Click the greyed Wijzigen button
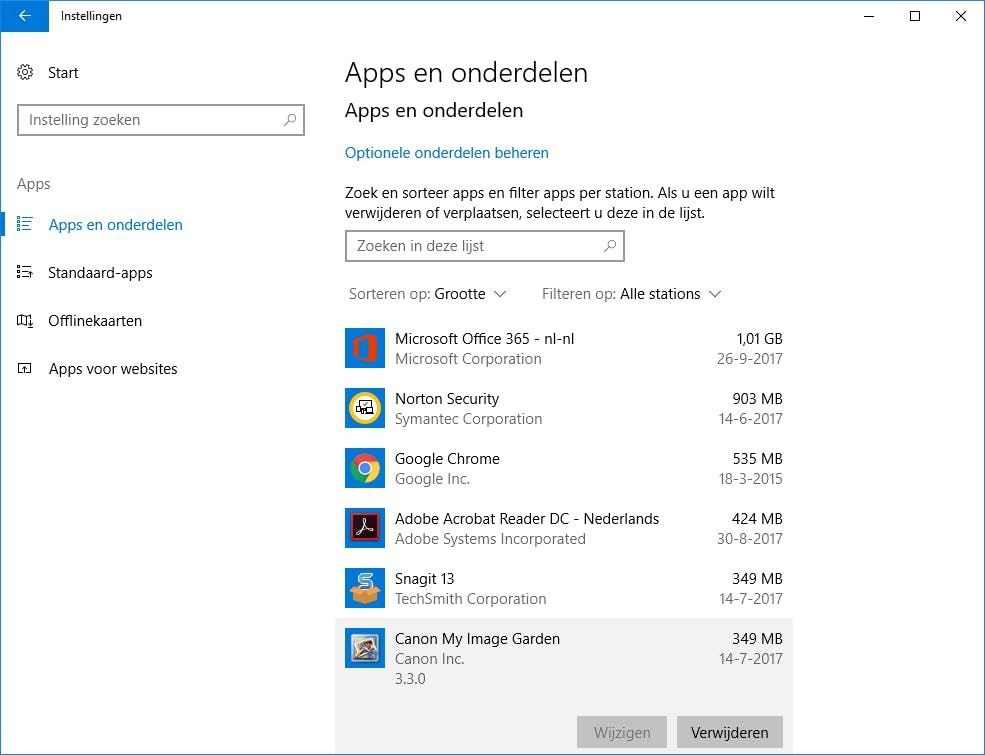Image resolution: width=985 pixels, height=755 pixels. point(622,732)
